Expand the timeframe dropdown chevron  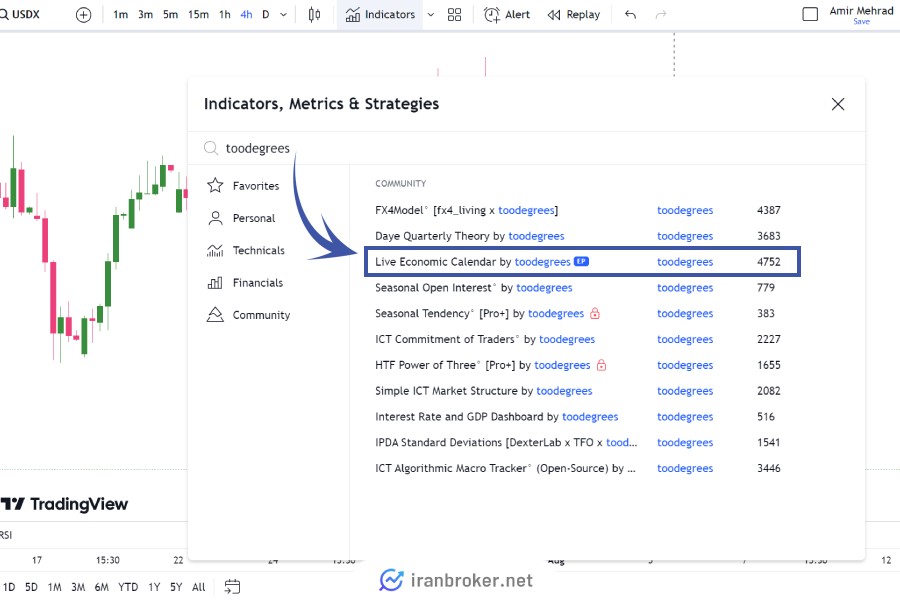click(284, 15)
